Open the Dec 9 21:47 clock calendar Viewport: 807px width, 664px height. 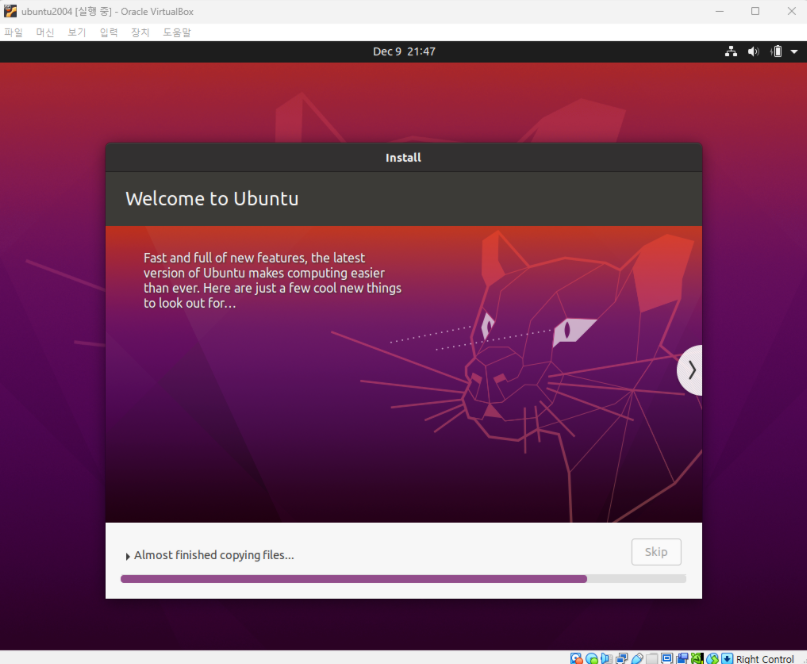pyautogui.click(x=404, y=51)
